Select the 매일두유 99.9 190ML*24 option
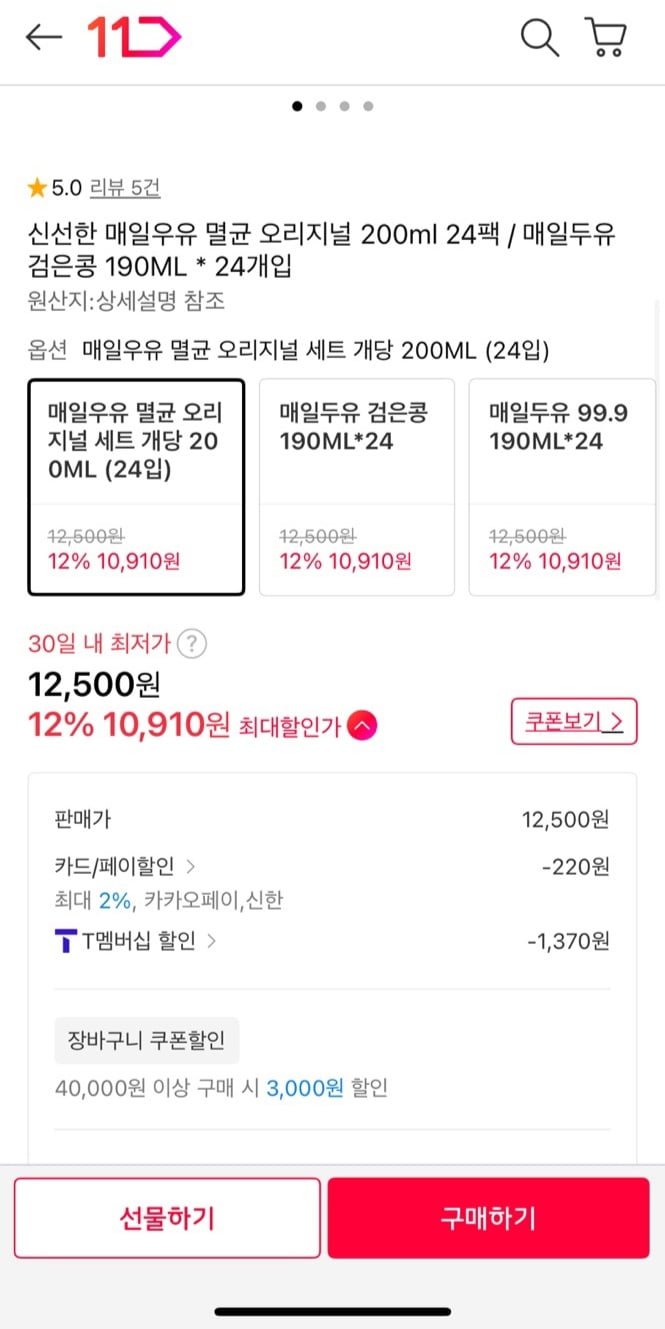This screenshot has width=665, height=1329. [562, 487]
